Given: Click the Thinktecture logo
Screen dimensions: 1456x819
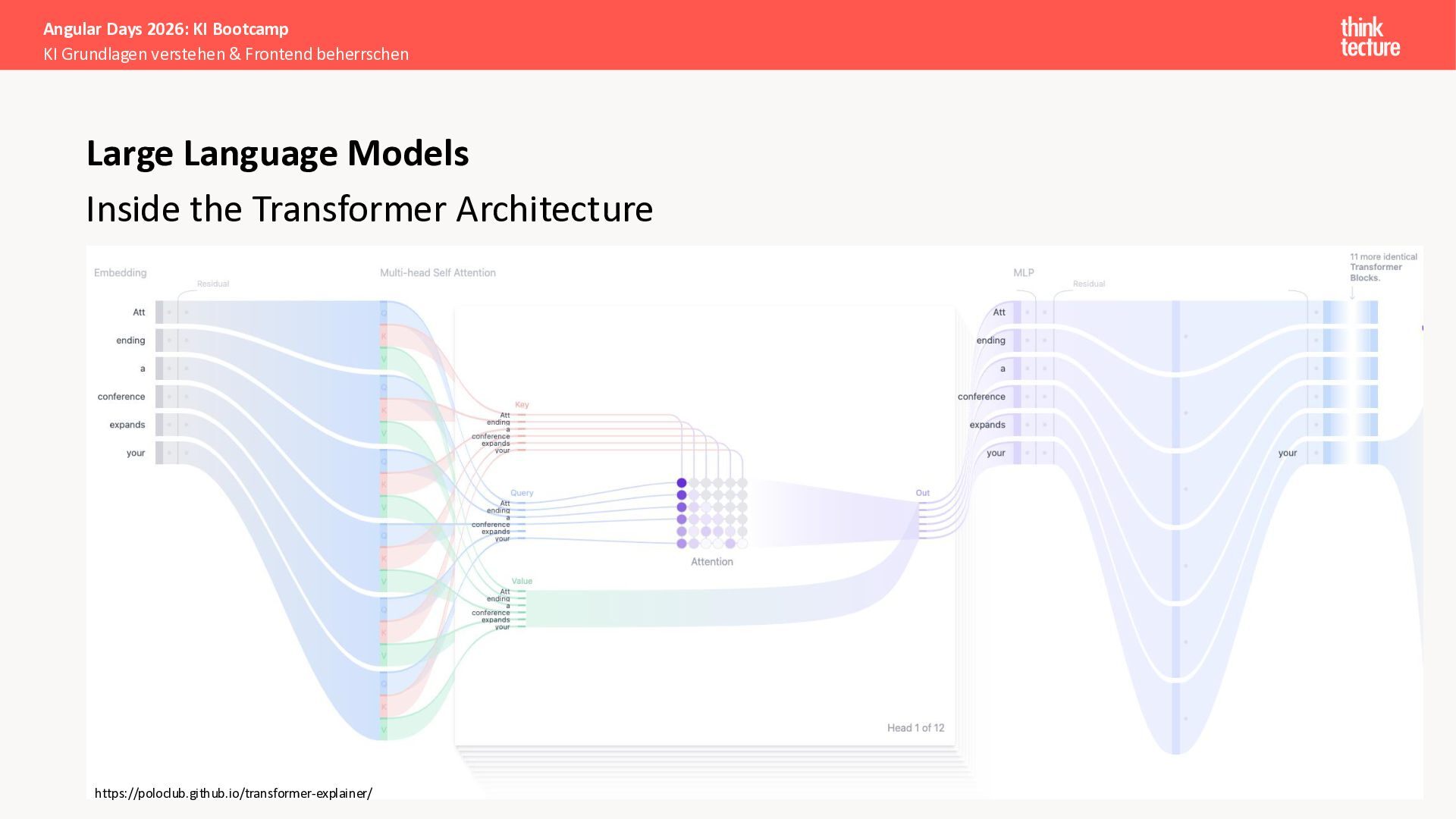Looking at the screenshot, I should tap(1370, 37).
